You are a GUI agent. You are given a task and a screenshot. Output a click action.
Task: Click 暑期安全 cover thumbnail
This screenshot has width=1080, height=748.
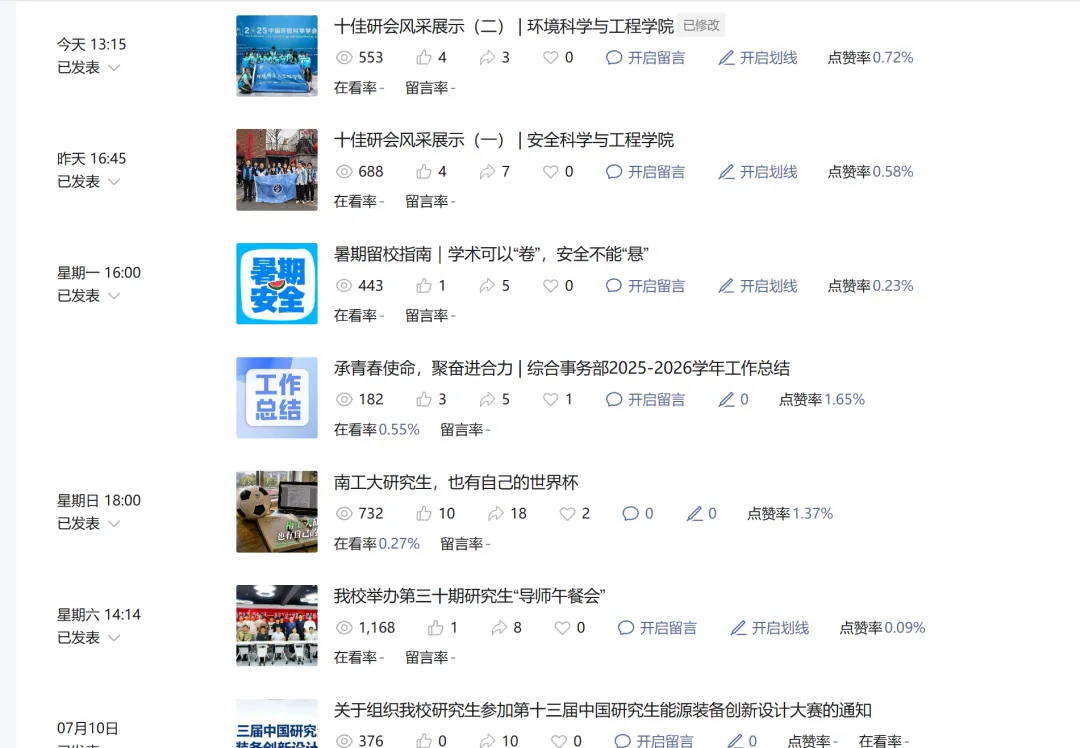[277, 284]
